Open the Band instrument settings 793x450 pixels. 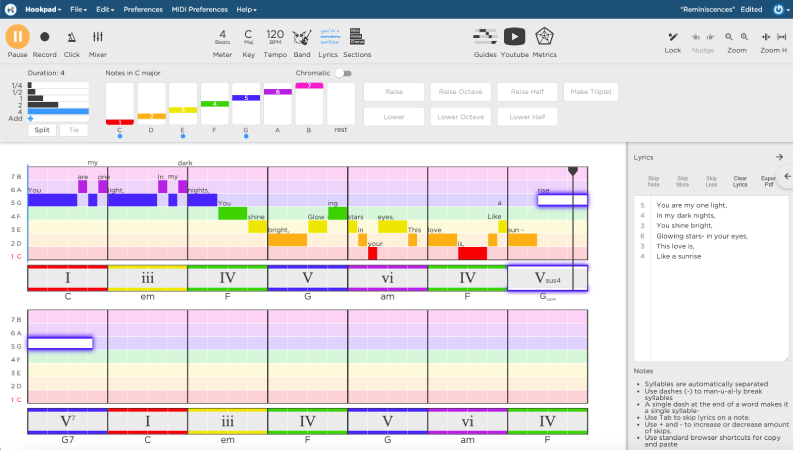(x=301, y=37)
